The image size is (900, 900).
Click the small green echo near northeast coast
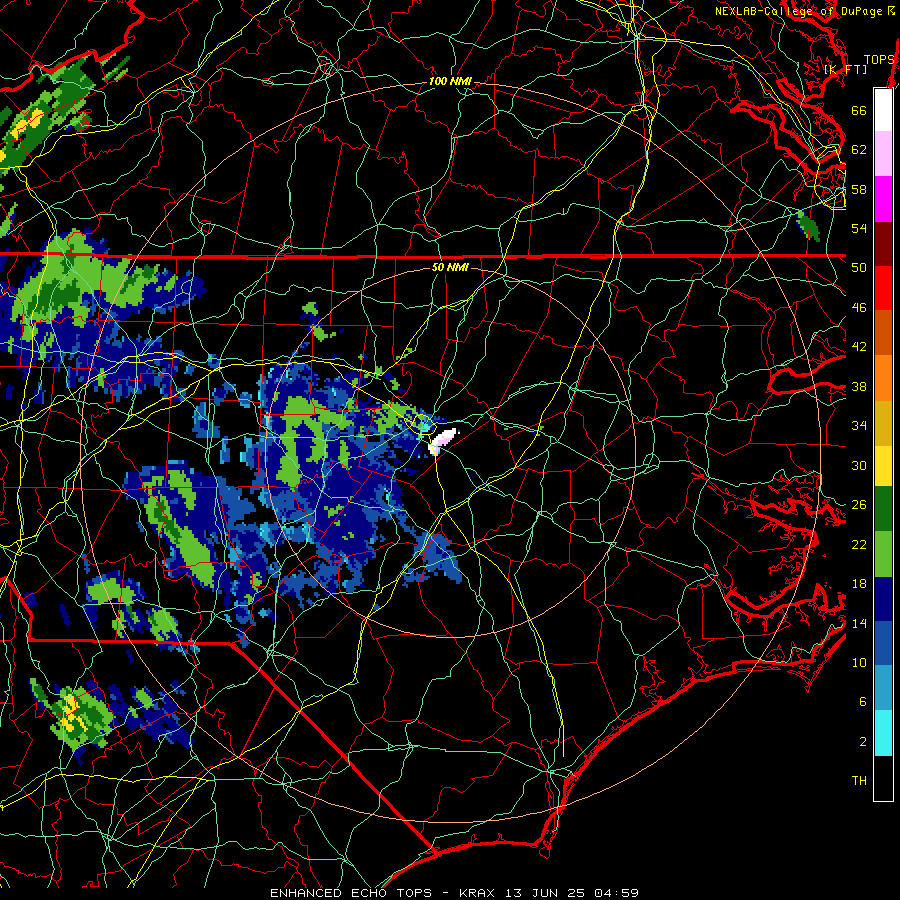808,225
